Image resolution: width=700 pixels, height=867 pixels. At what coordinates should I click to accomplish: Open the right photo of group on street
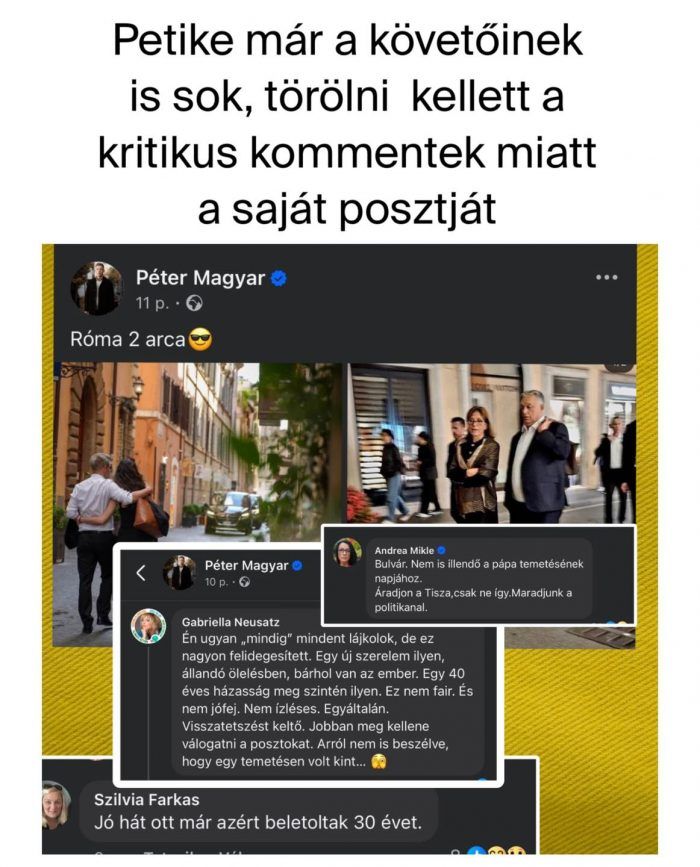[492, 443]
